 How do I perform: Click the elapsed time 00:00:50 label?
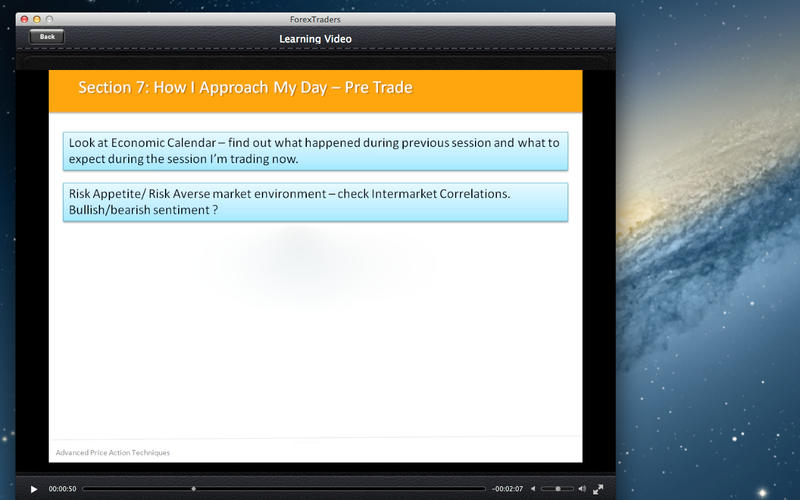coord(62,489)
